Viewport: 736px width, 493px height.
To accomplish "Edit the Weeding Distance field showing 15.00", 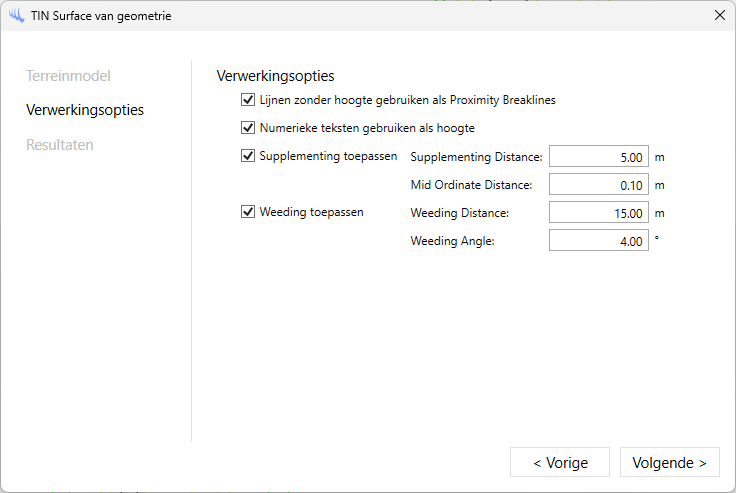I will (598, 213).
